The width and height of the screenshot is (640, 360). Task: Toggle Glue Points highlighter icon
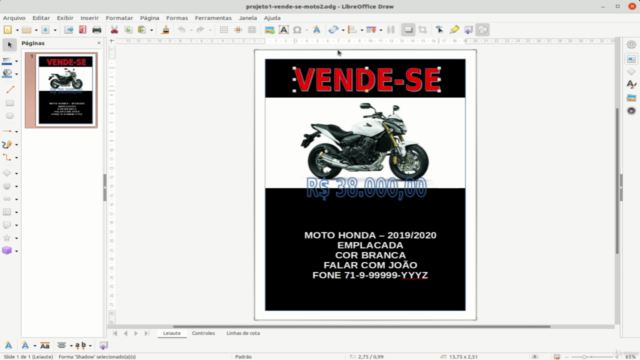[454, 30]
